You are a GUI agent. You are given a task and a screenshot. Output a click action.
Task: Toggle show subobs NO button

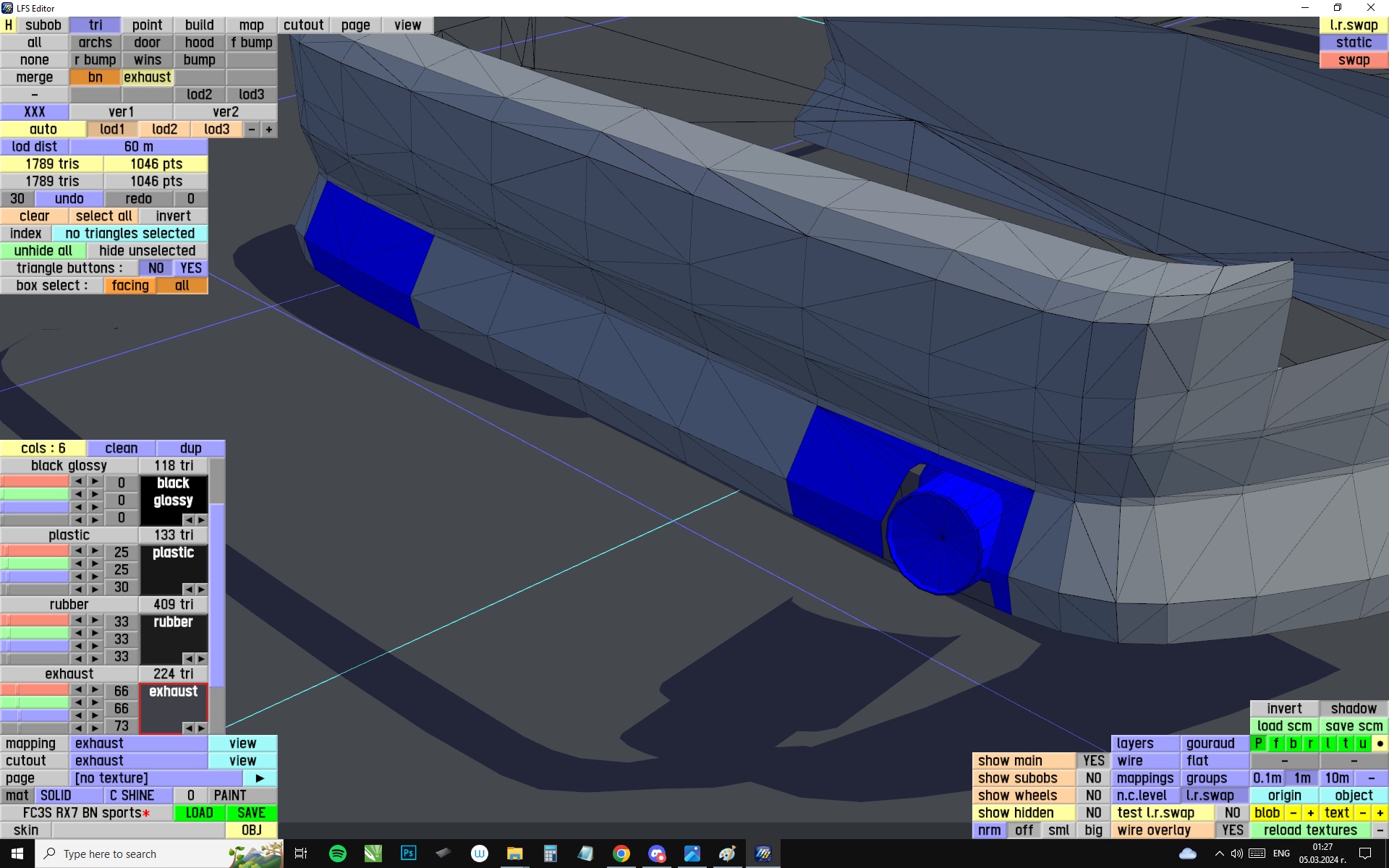[x=1093, y=778]
